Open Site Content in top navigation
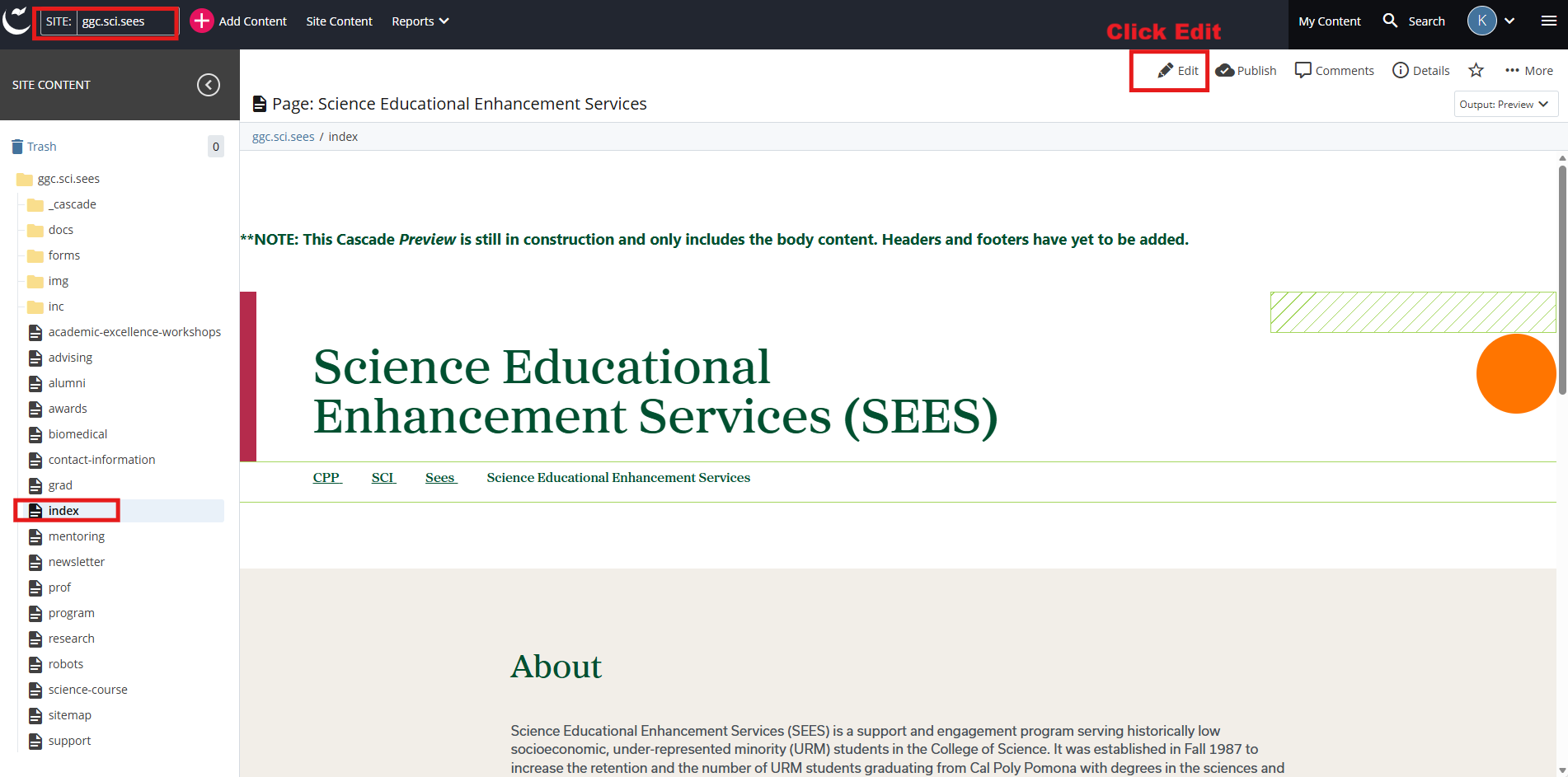1568x777 pixels. click(x=339, y=21)
